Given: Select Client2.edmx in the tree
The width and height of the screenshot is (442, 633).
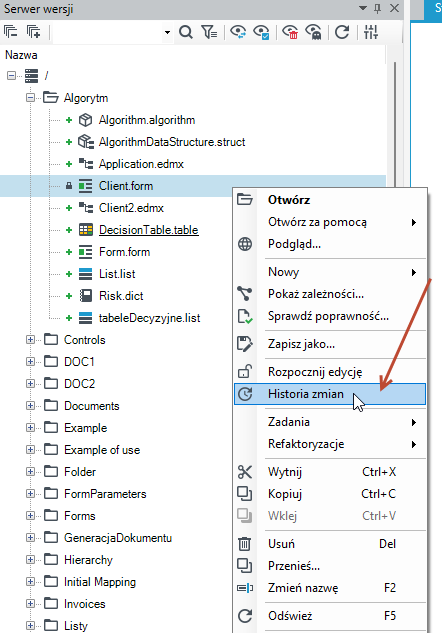Looking at the screenshot, I should pyautogui.click(x=131, y=208).
